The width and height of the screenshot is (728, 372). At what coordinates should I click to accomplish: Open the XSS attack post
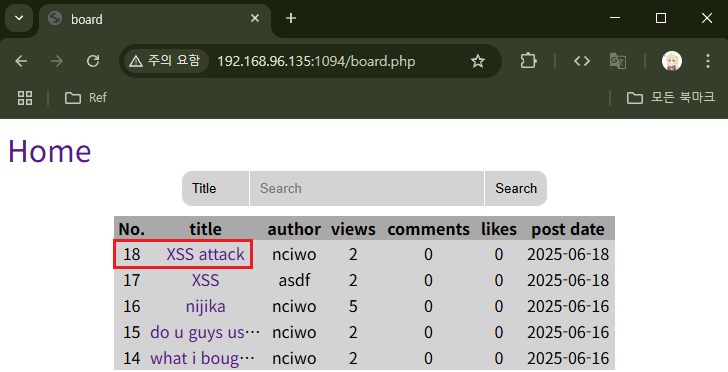click(x=205, y=255)
